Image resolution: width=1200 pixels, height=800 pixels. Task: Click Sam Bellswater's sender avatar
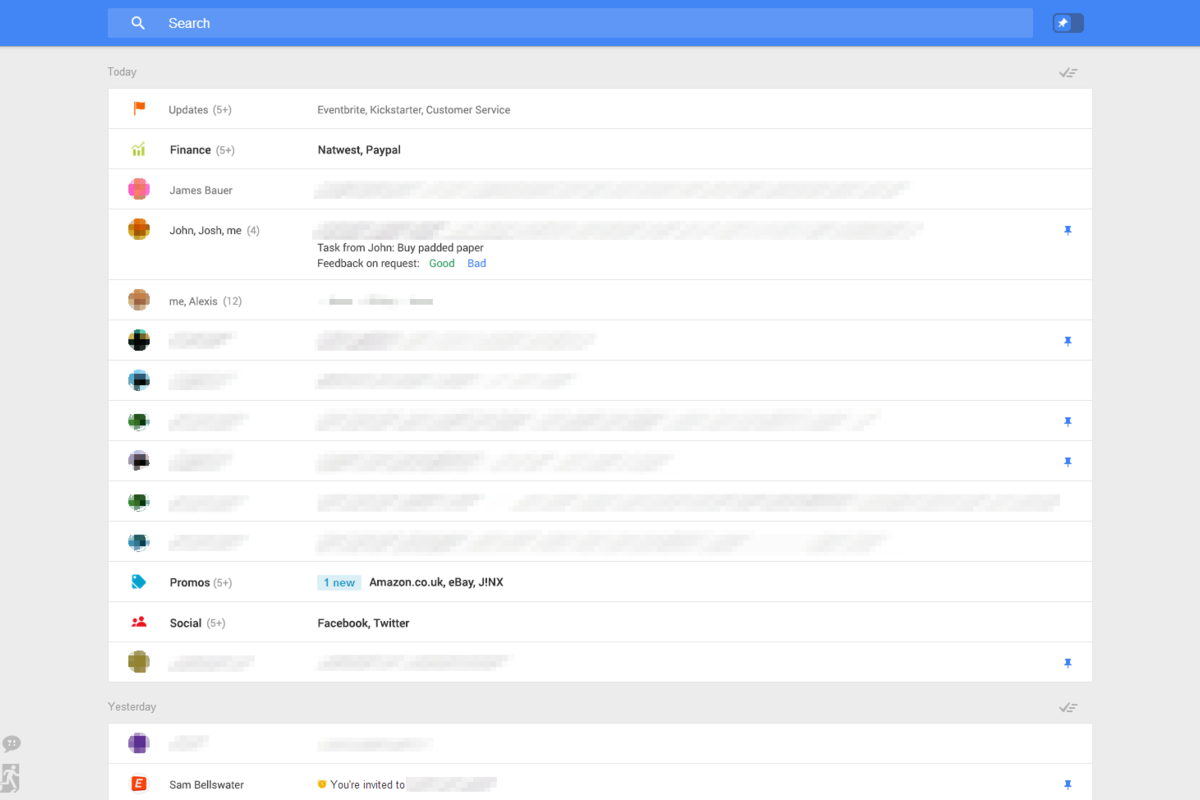coord(139,784)
